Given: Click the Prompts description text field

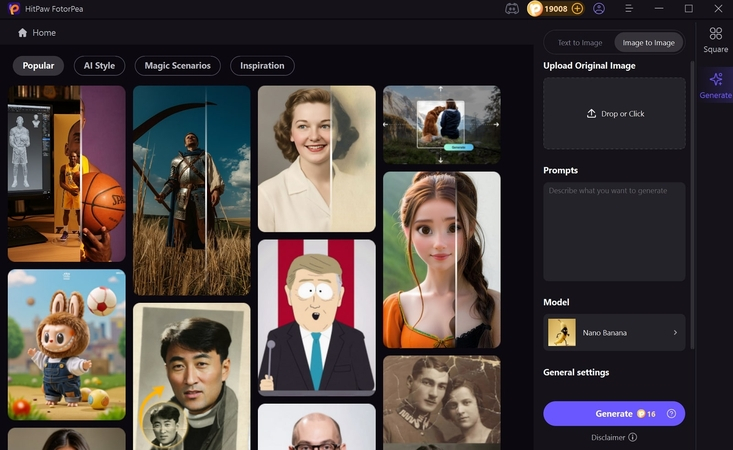Looking at the screenshot, I should pos(614,231).
